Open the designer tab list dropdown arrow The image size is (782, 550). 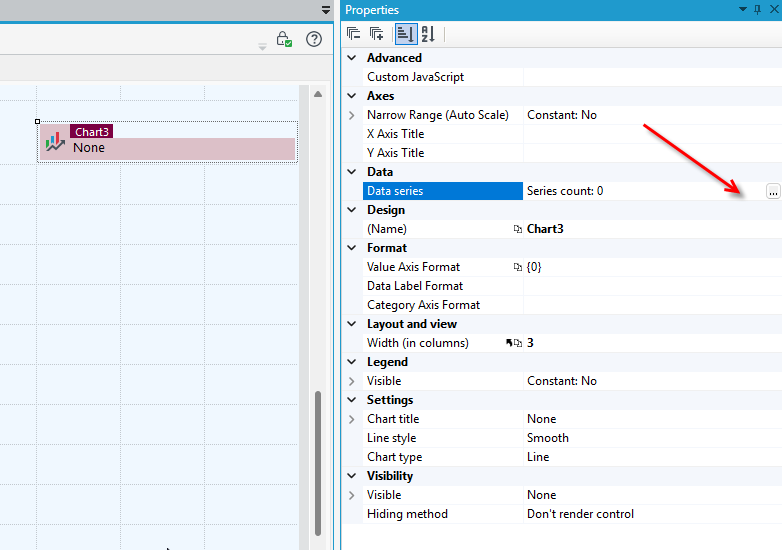[326, 10]
